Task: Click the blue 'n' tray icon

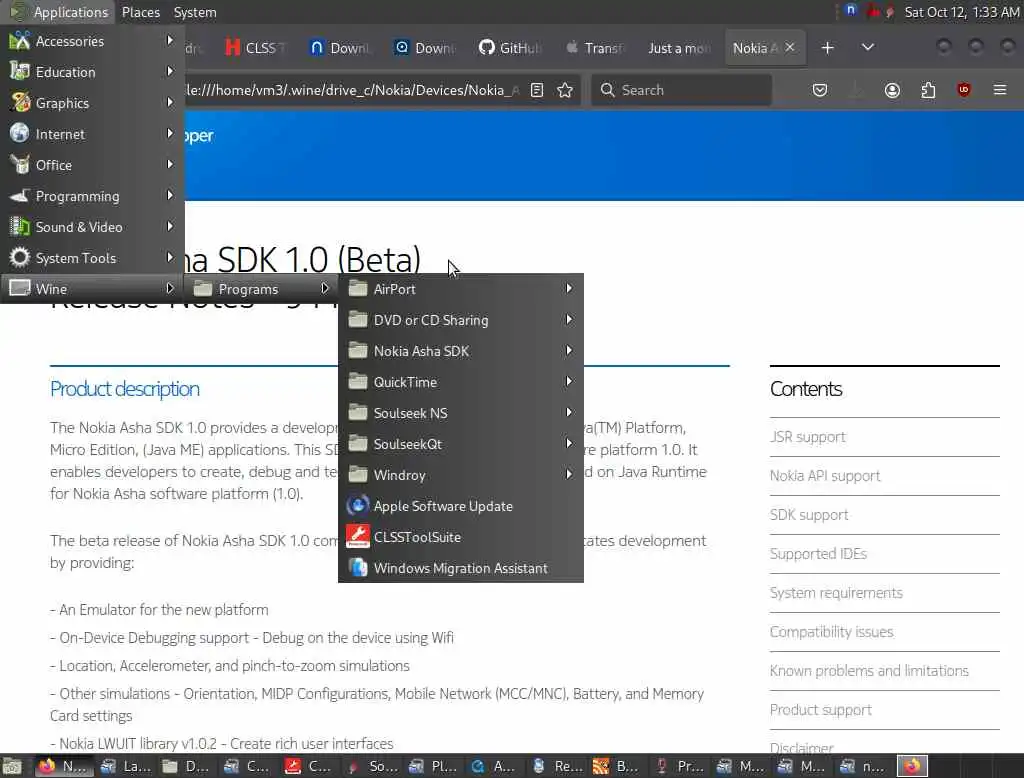Action: 850,10
